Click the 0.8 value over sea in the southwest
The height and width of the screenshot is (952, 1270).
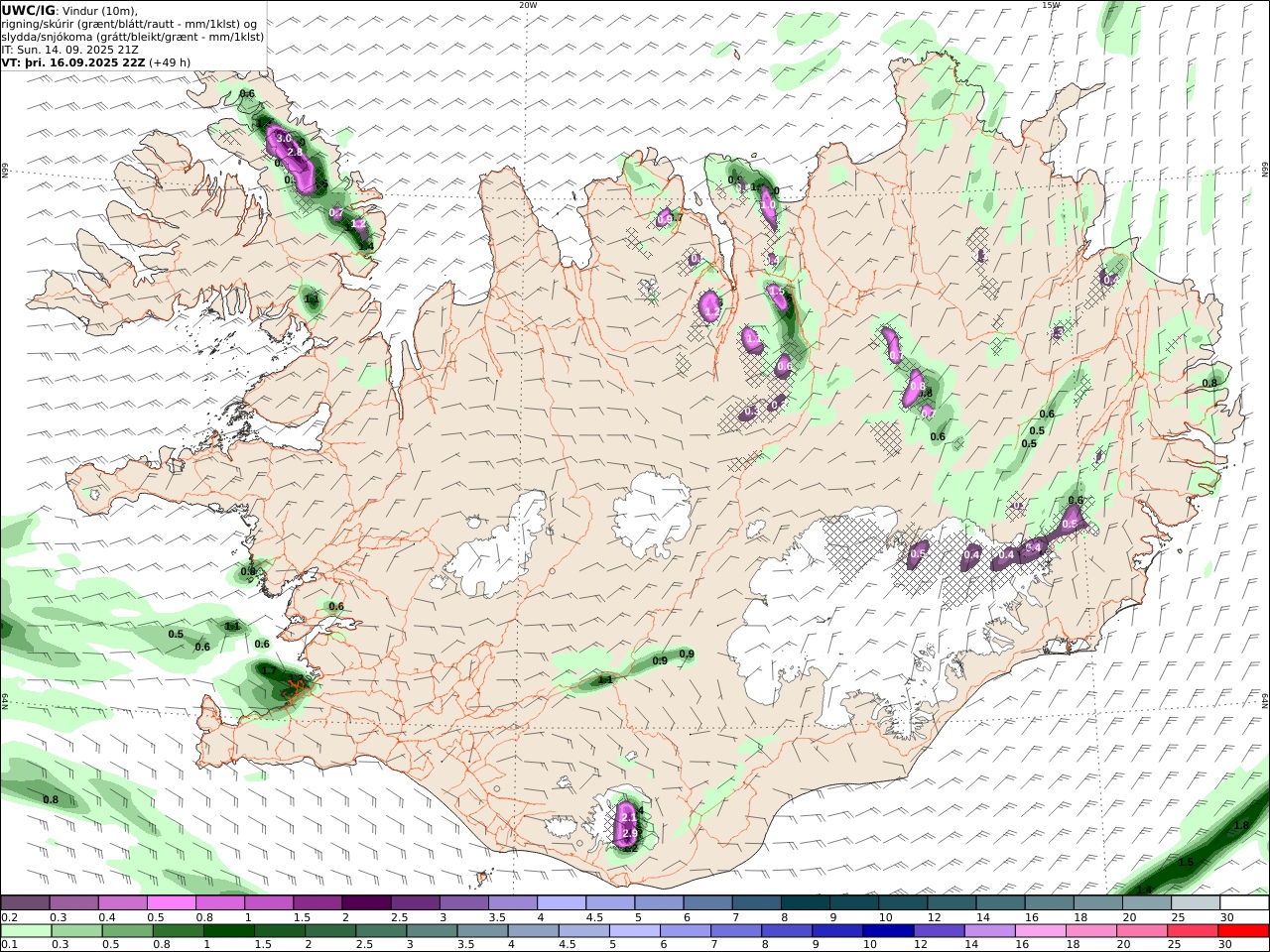51,799
